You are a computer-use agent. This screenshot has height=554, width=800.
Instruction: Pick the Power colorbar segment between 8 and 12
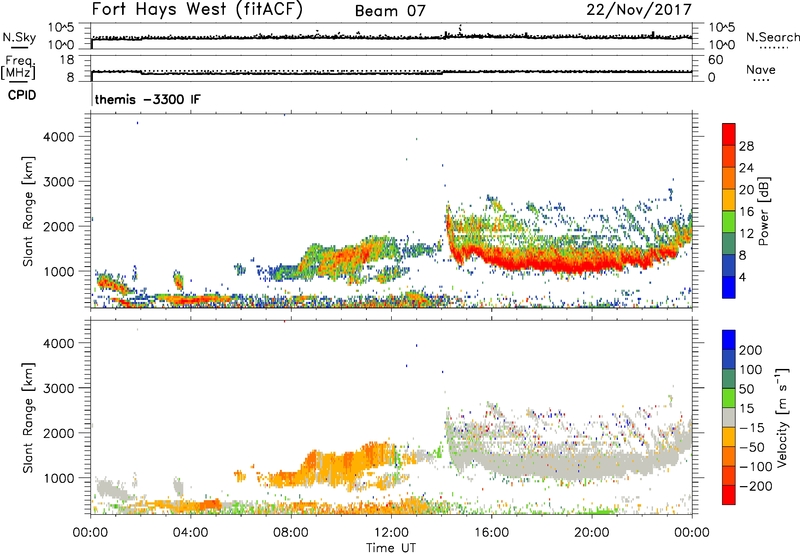[729, 243]
